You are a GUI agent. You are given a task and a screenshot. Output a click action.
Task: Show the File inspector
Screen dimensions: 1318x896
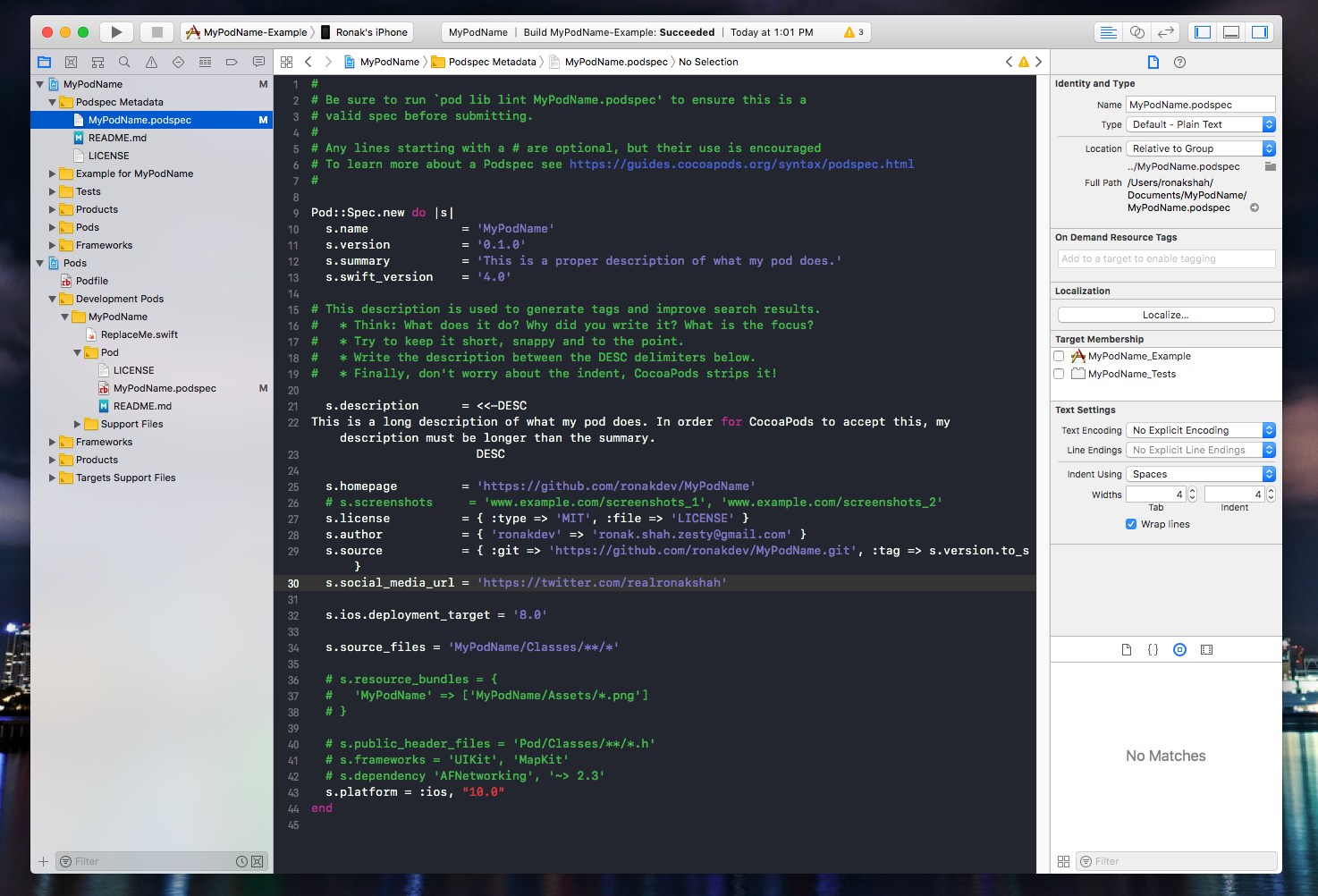(x=1153, y=62)
